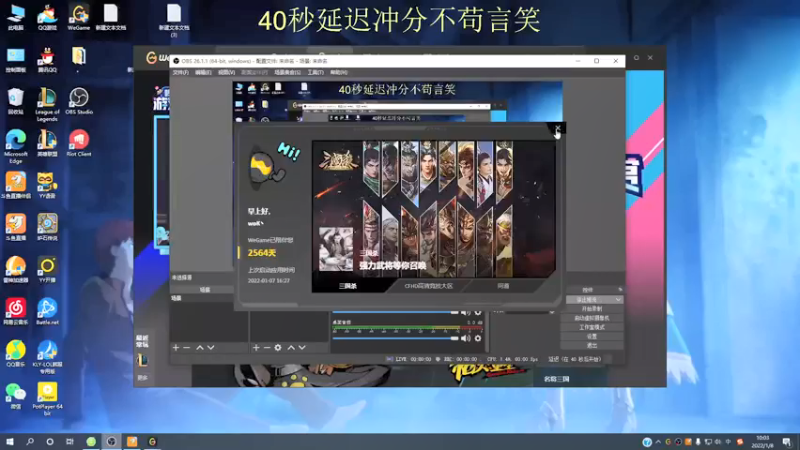
Task: Open OBS 设置 settings button
Action: 592,336
